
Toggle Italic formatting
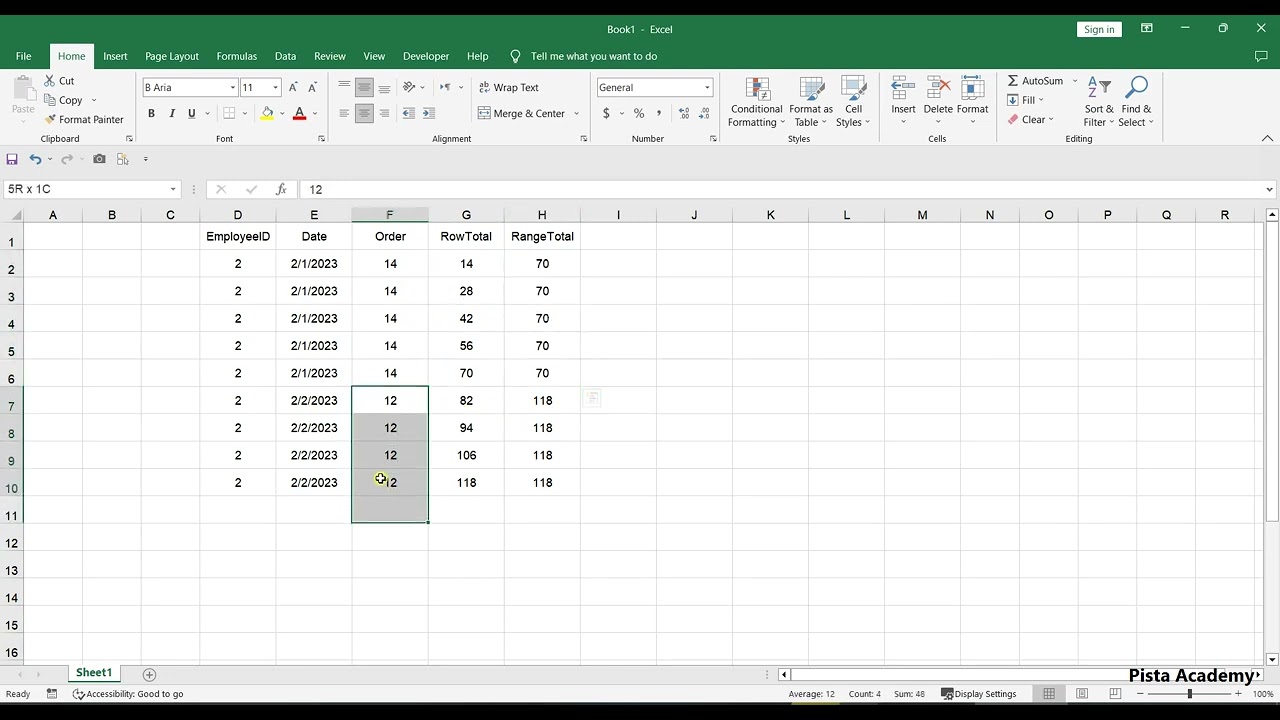tap(172, 113)
